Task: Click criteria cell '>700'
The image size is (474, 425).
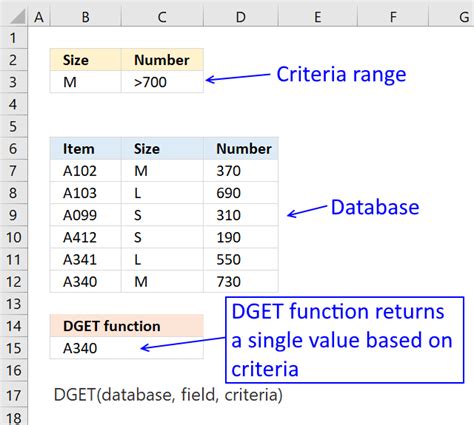Action: point(162,82)
